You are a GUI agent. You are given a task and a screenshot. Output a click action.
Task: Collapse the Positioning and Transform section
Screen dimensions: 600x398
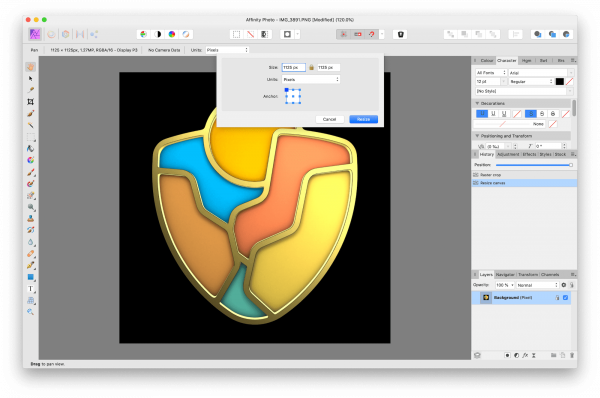coord(477,136)
